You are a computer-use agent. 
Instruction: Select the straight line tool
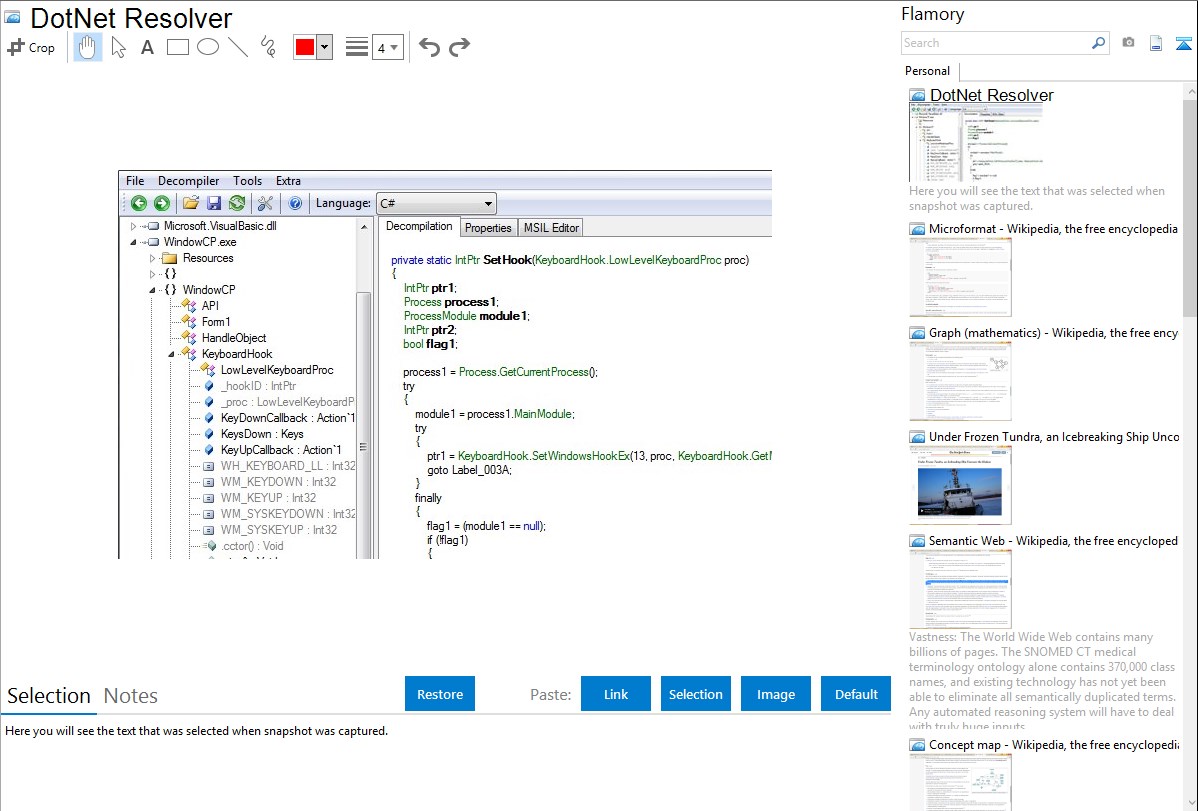pyautogui.click(x=238, y=47)
